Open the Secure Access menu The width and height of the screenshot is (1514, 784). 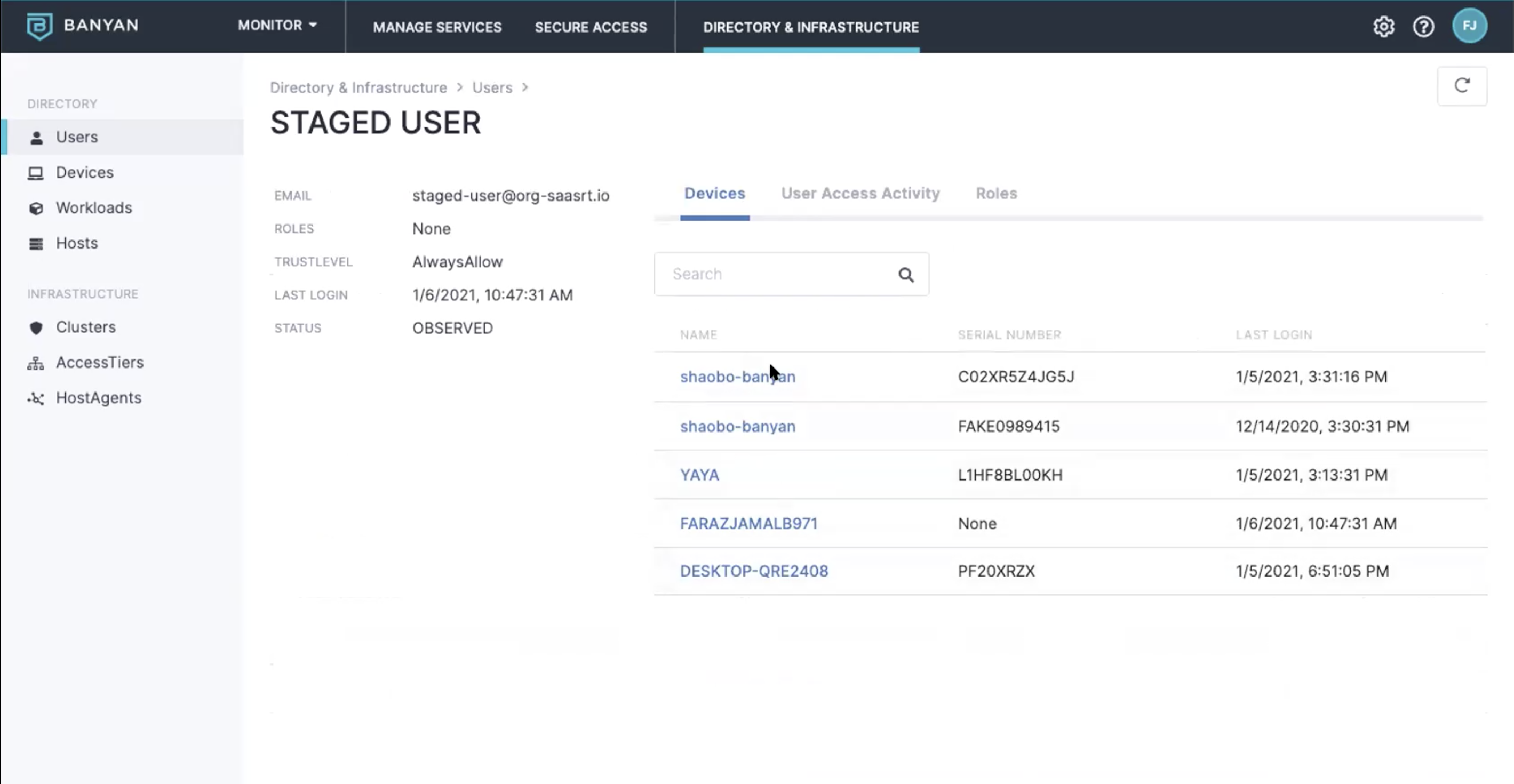[590, 27]
